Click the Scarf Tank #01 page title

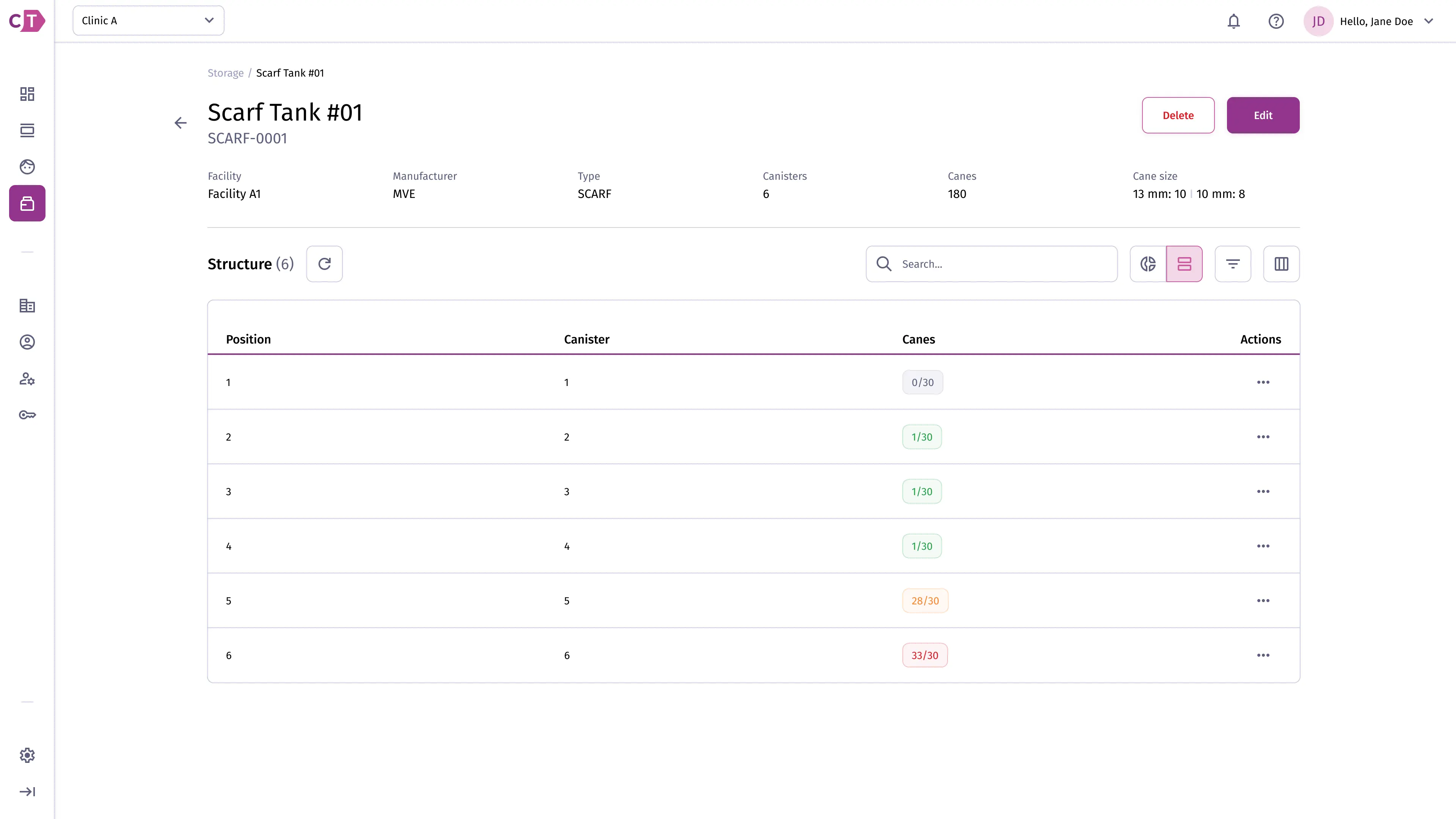(x=285, y=112)
